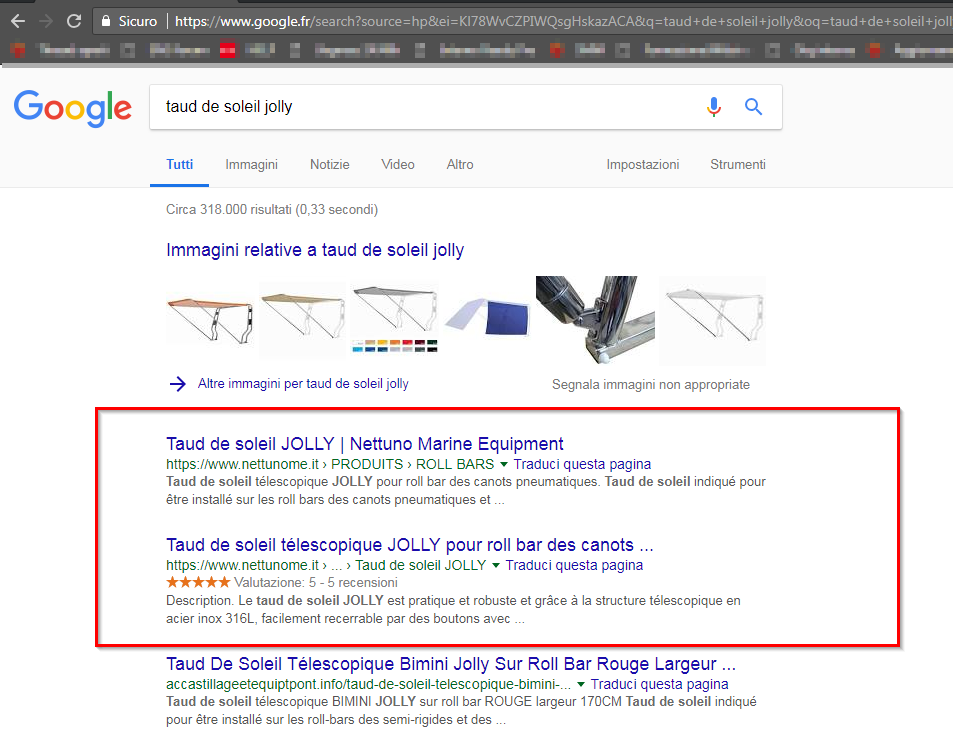The height and width of the screenshot is (732, 953).
Task: Click Traduci questa pagina for accastillage result
Action: (x=659, y=685)
